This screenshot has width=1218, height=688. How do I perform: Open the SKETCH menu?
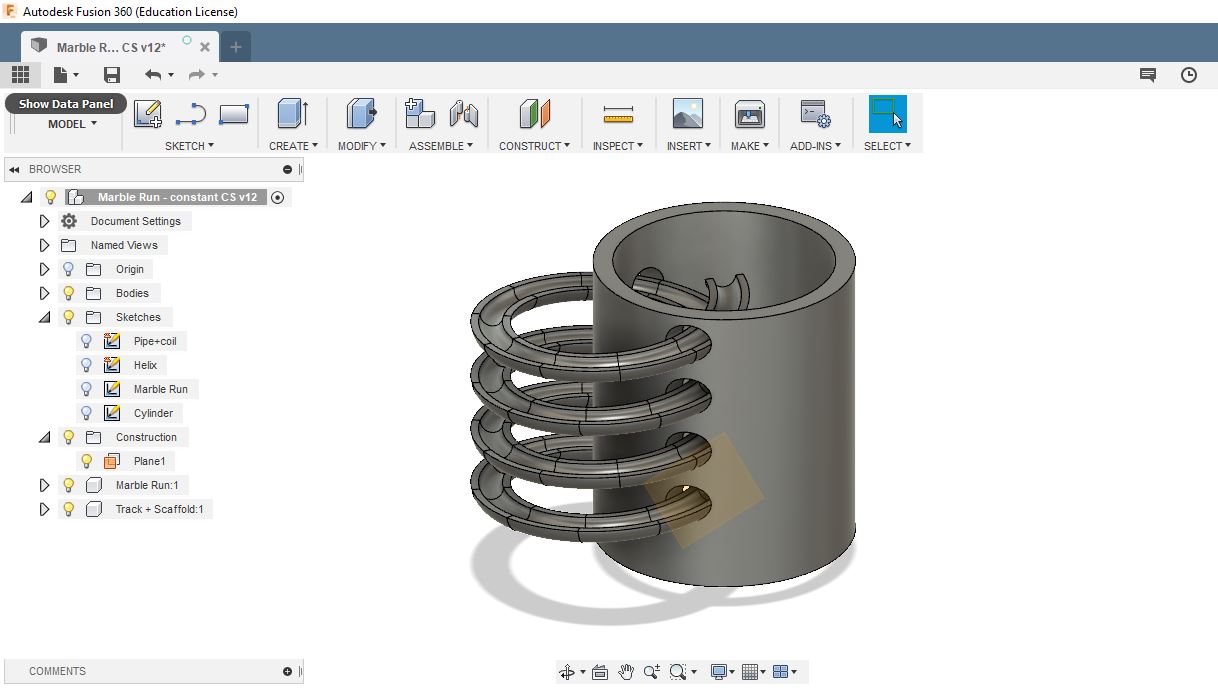pyautogui.click(x=189, y=146)
